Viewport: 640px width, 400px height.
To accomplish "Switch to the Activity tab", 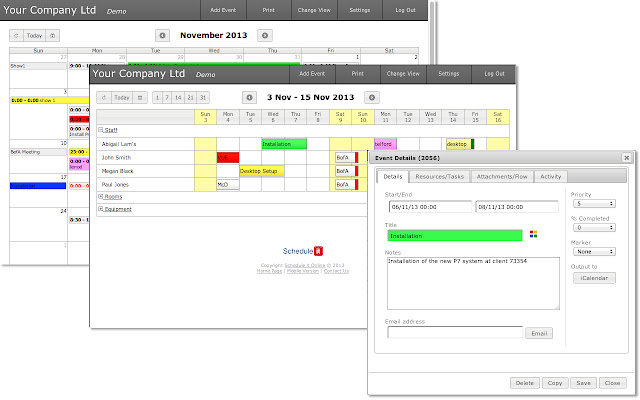I will 551,176.
